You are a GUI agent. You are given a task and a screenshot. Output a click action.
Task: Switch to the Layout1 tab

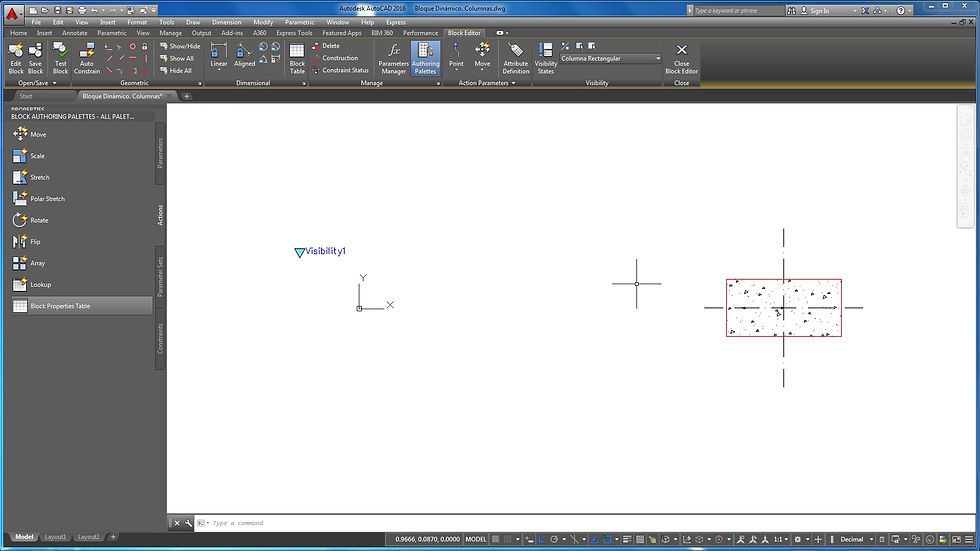coord(55,537)
